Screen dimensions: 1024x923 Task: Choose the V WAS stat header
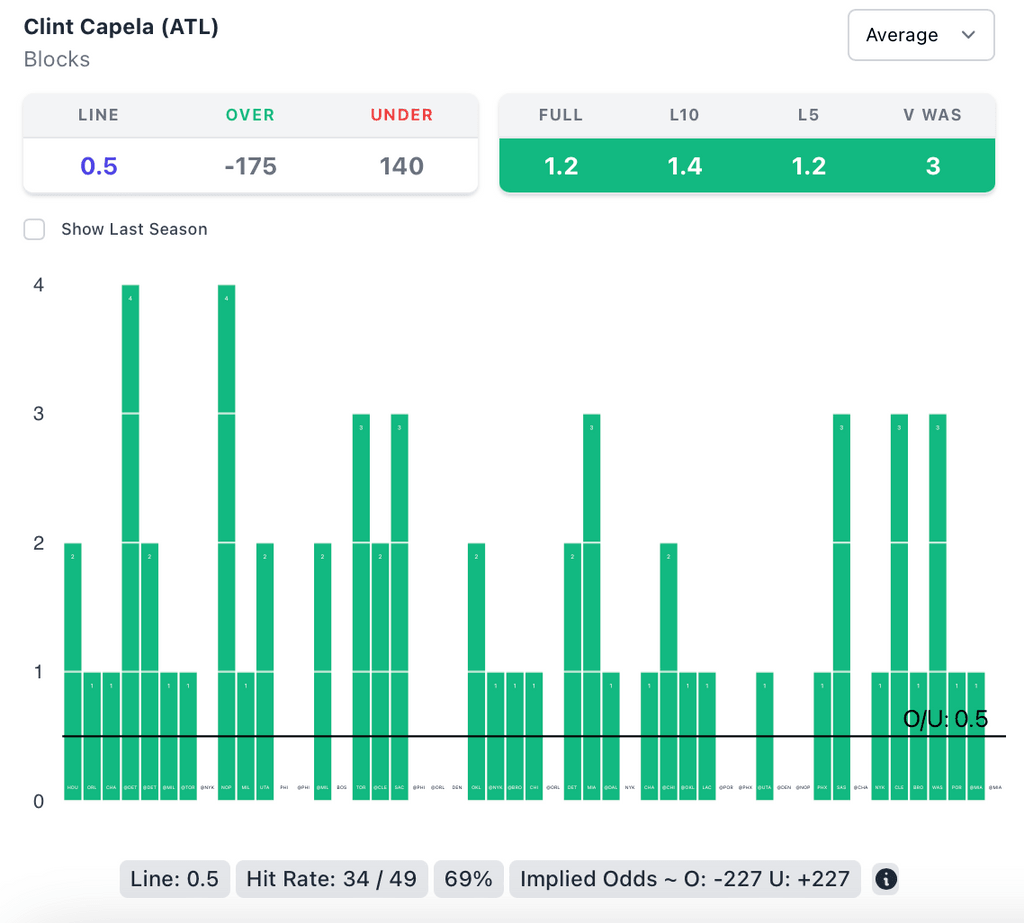(932, 115)
